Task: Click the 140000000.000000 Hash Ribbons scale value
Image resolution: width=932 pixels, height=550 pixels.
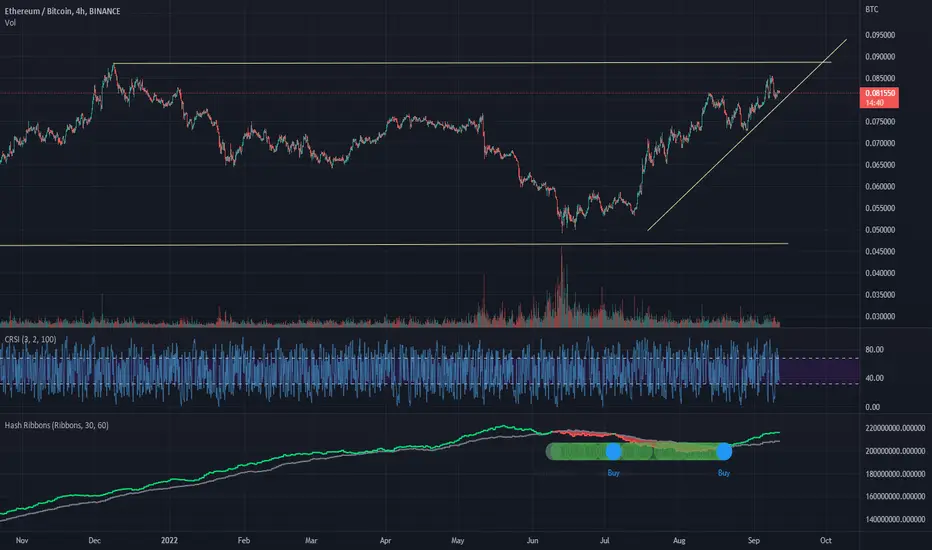Action: click(895, 520)
